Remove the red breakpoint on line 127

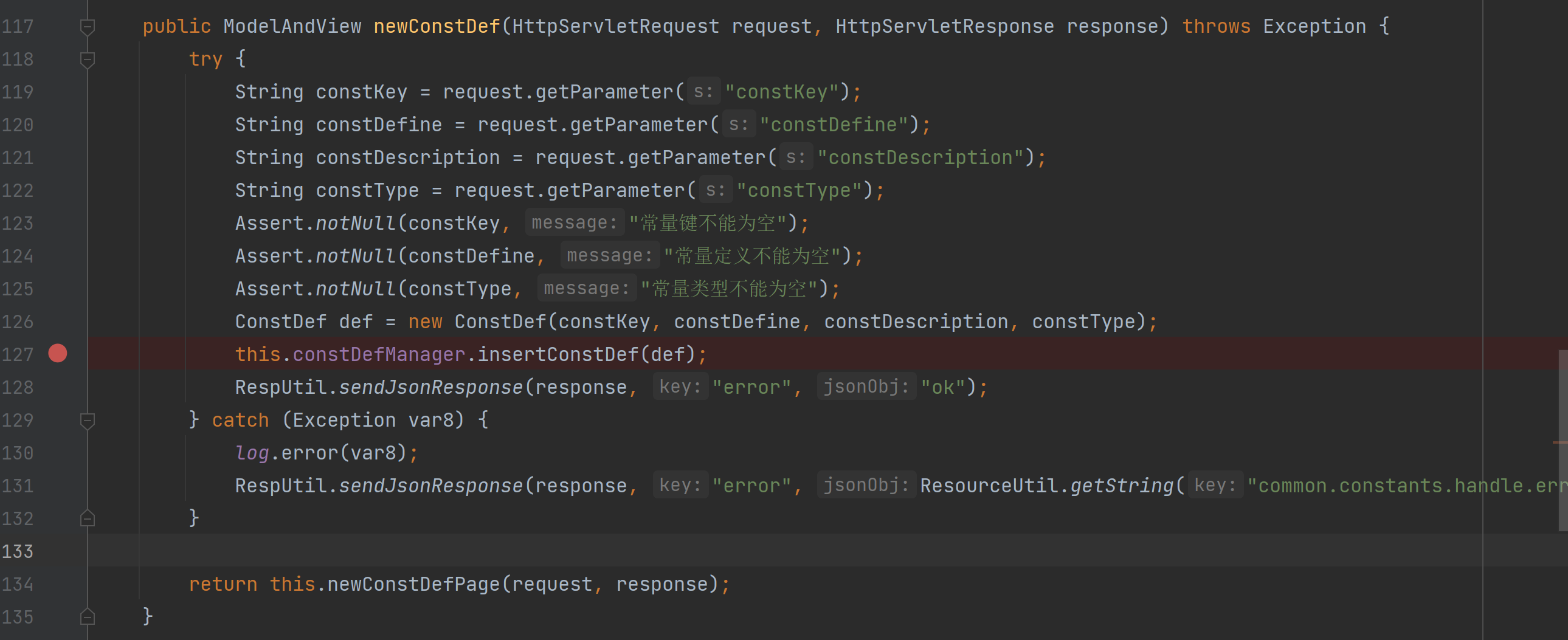pos(58,354)
